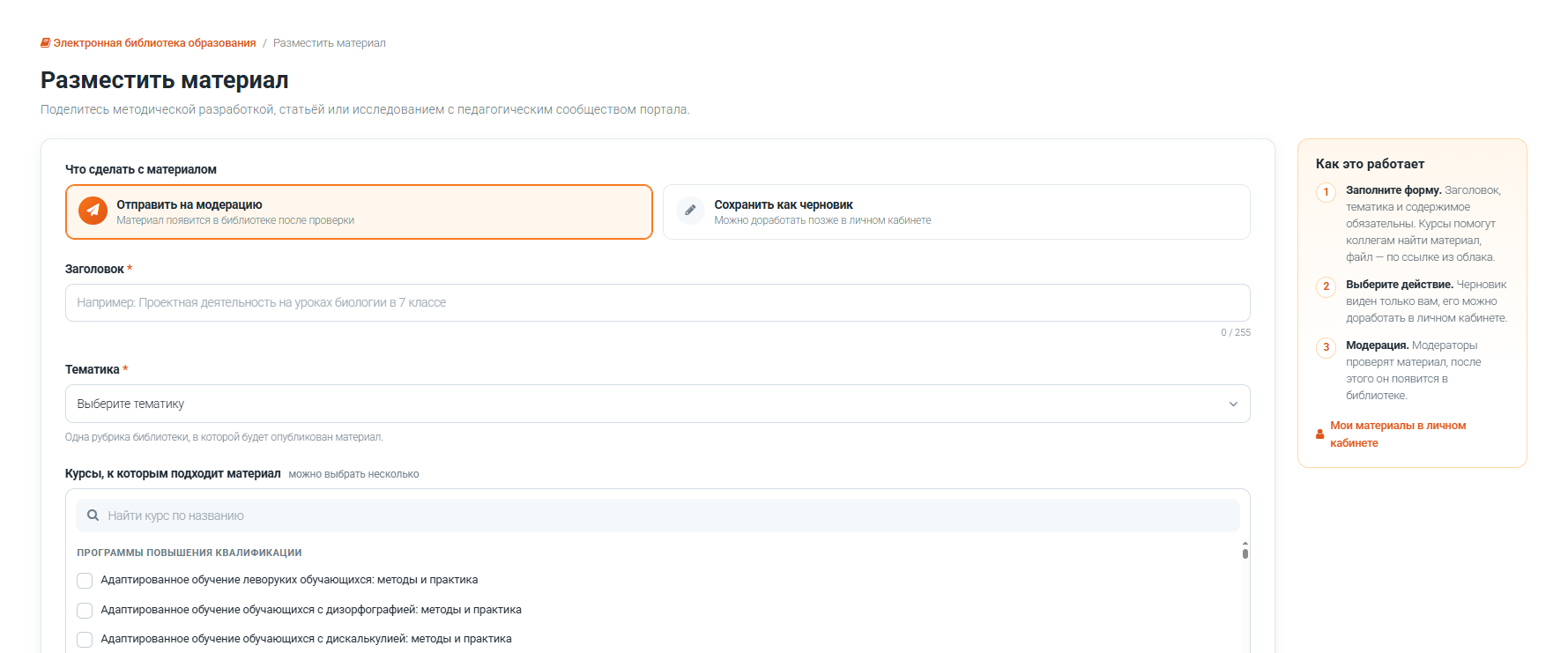Enable the дискалькулией course checkbox
The height and width of the screenshot is (653, 1568).
tap(85, 640)
